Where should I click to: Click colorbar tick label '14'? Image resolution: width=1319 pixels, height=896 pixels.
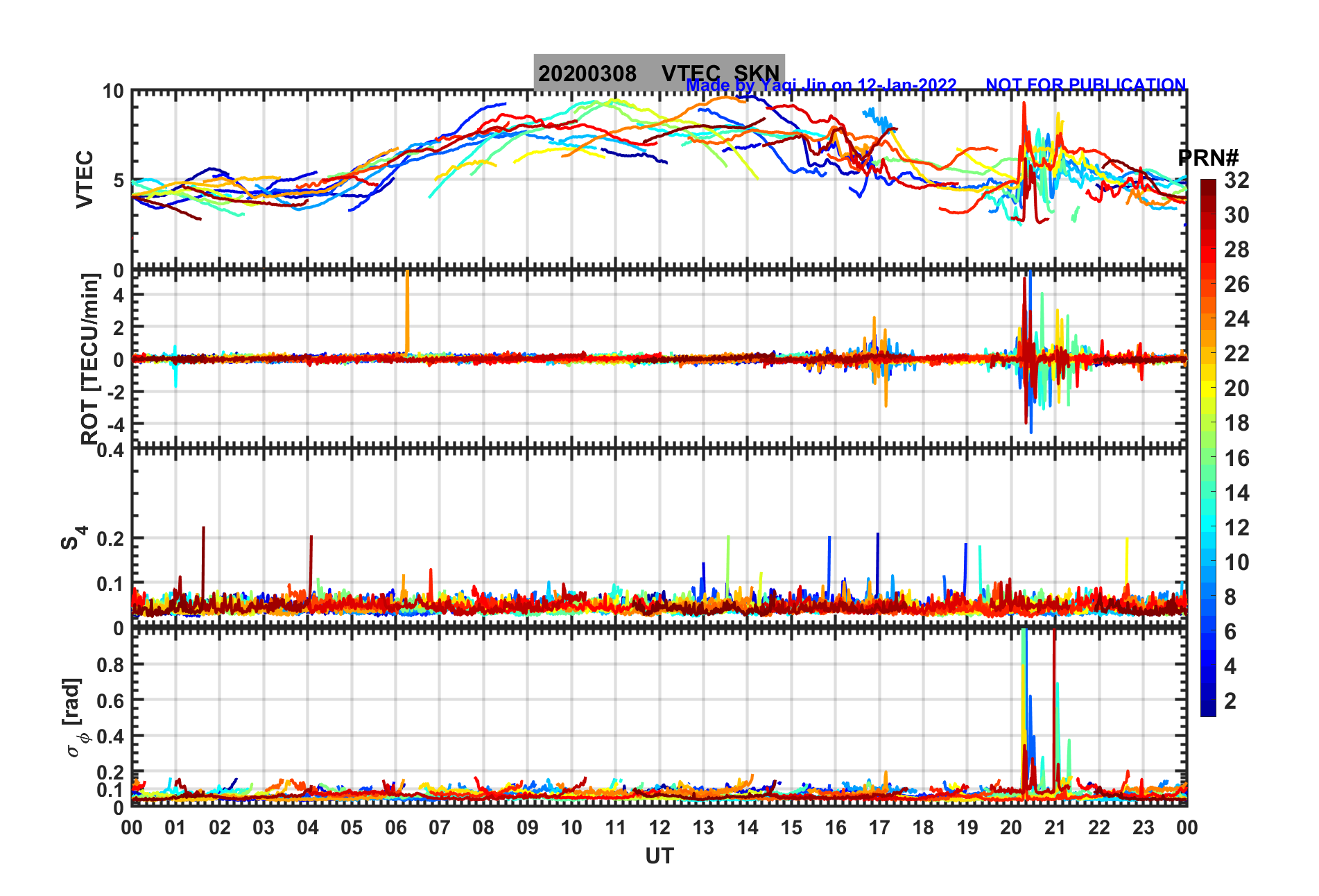[1237, 493]
